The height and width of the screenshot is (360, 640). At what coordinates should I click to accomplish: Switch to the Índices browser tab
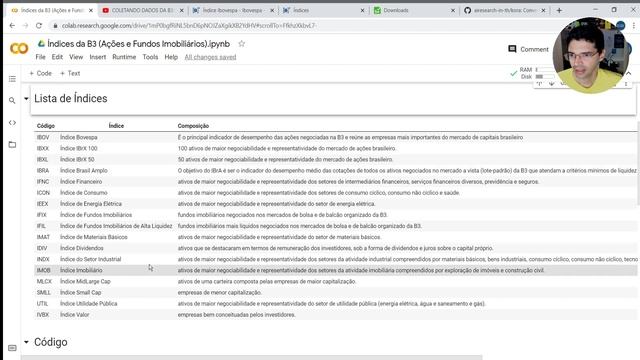tap(322, 10)
